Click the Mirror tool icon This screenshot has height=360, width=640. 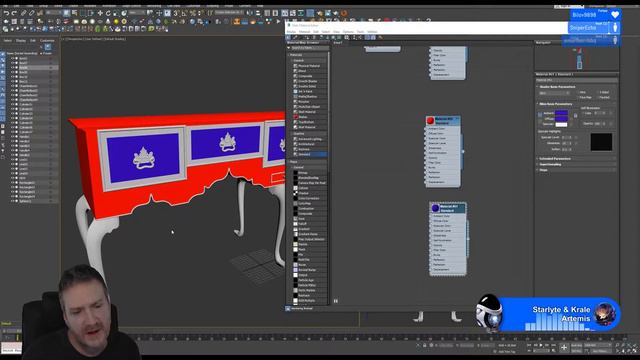pyautogui.click(x=251, y=13)
